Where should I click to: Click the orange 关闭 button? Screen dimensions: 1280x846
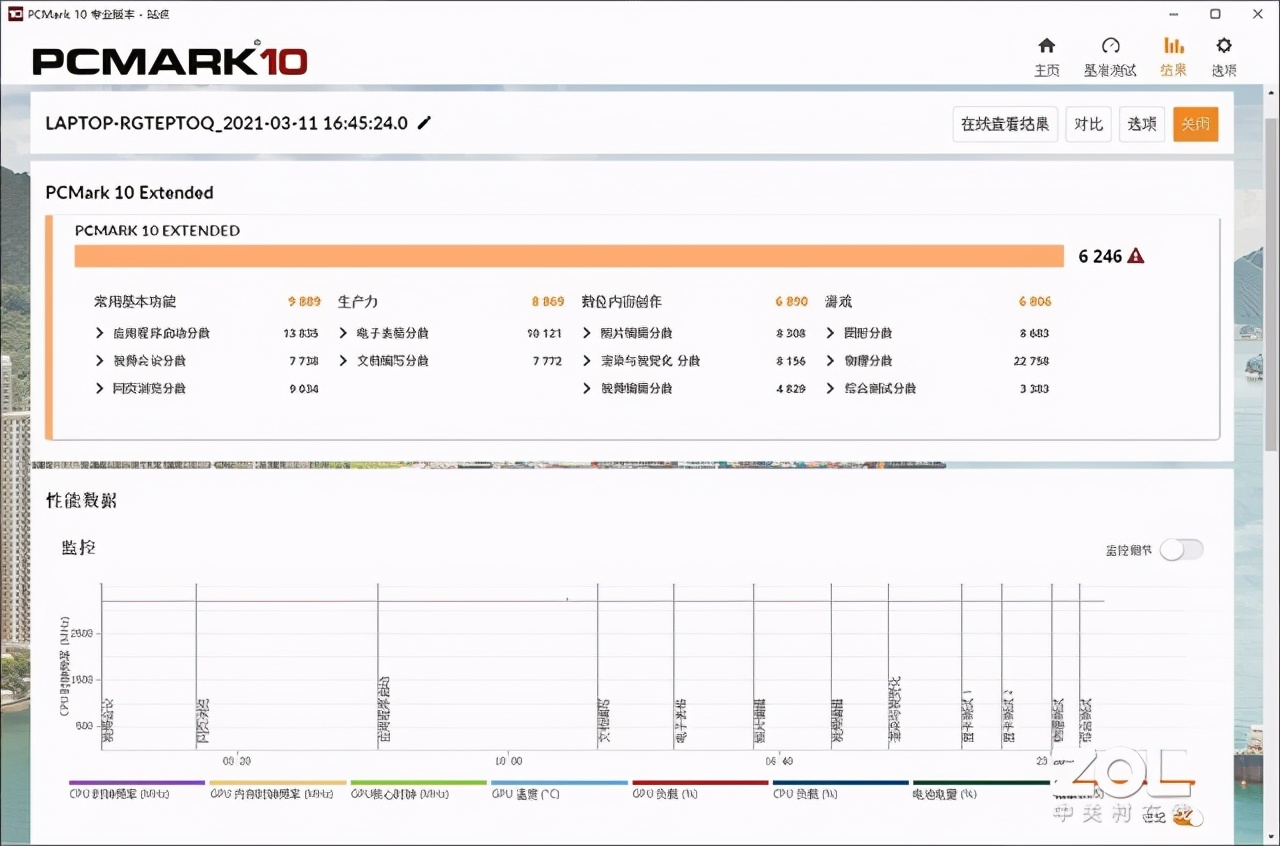pos(1196,124)
